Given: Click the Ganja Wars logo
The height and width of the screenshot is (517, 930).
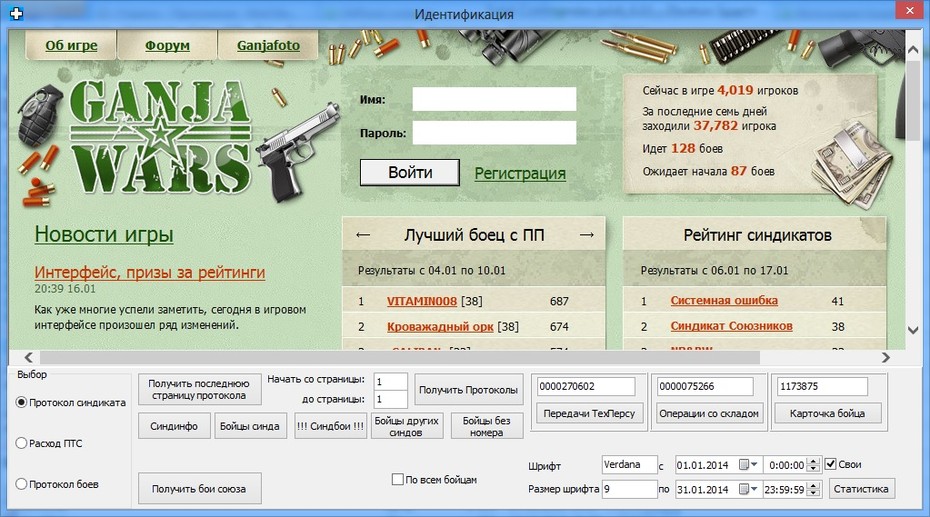Looking at the screenshot, I should pyautogui.click(x=160, y=138).
